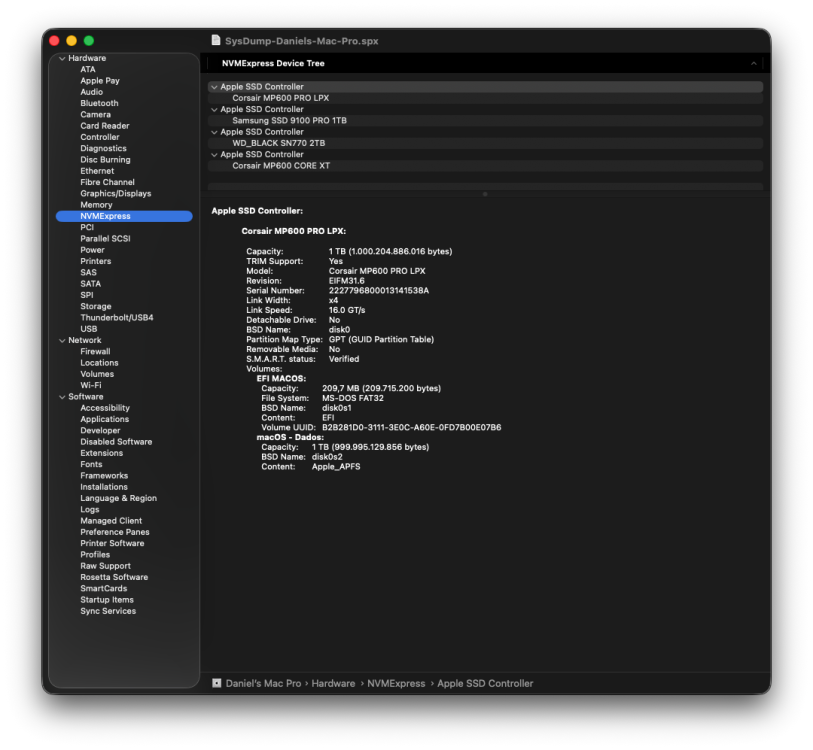Select the highlighted NVMExpress sidebar item
The width and height of the screenshot is (813, 750).
(x=124, y=216)
